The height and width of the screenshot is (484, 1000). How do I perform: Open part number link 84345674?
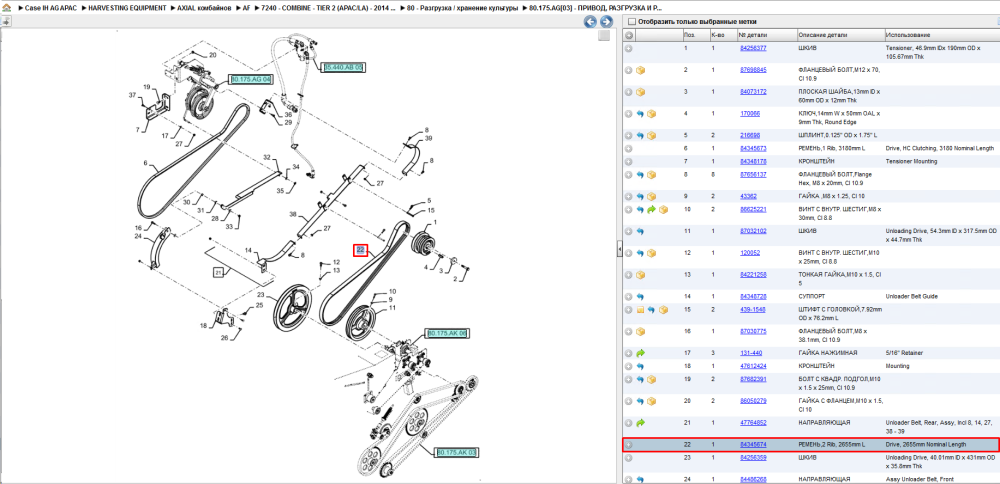tap(753, 444)
